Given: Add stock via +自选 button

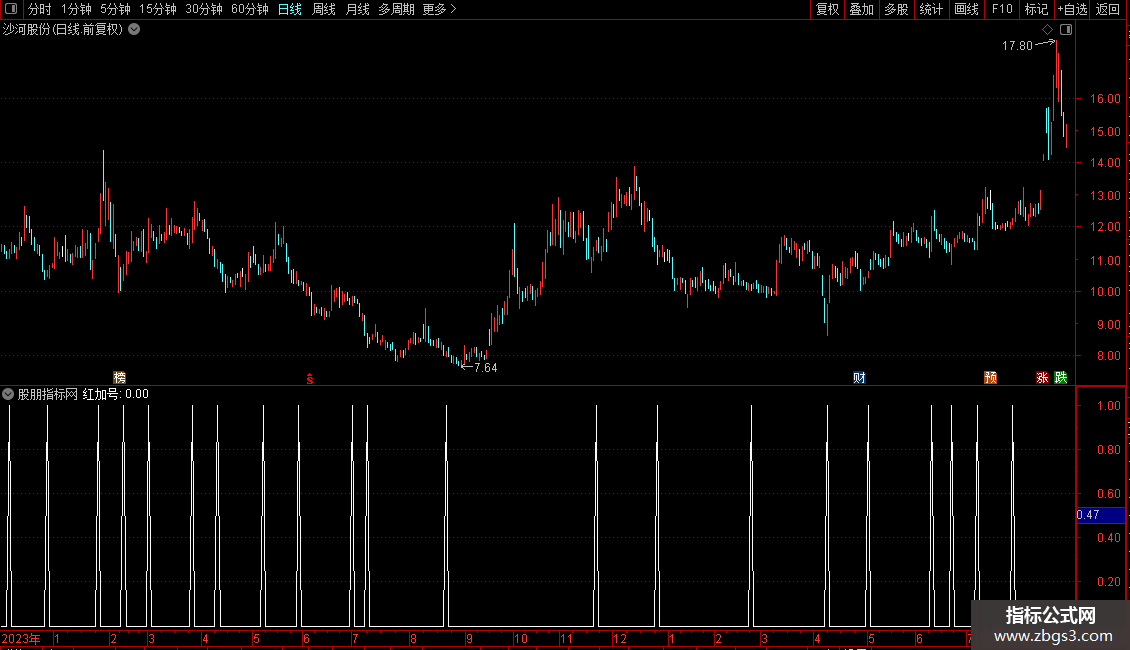Looking at the screenshot, I should coord(1072,9).
